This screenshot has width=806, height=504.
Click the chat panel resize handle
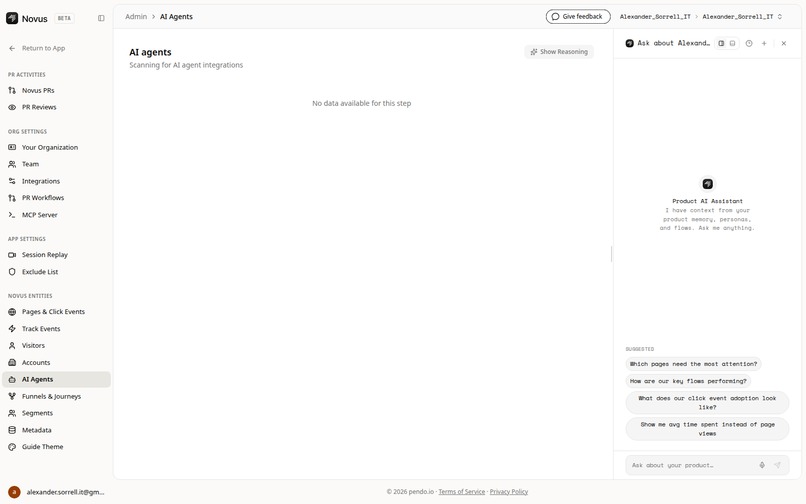tap(612, 254)
